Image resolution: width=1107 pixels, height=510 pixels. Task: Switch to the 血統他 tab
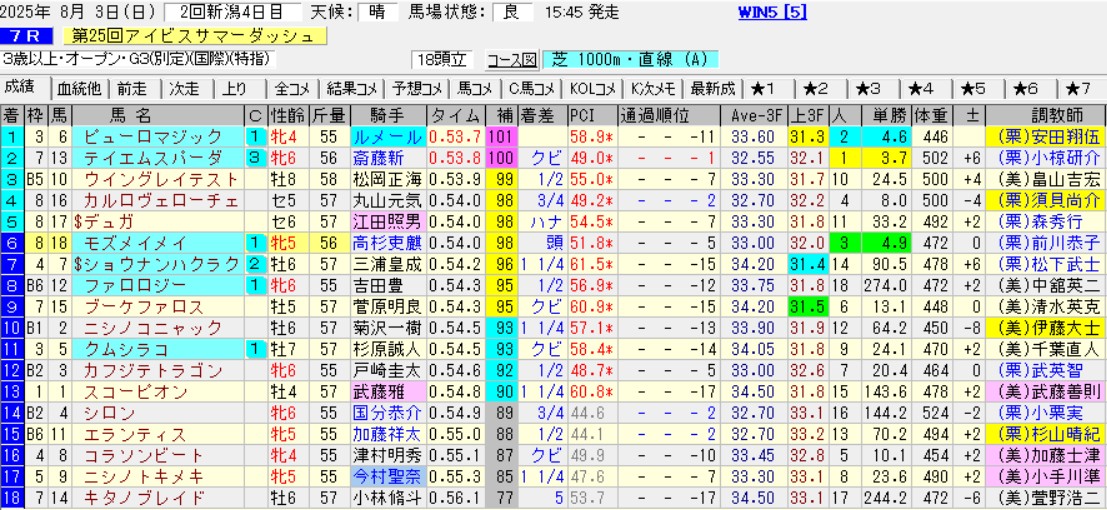[81, 87]
